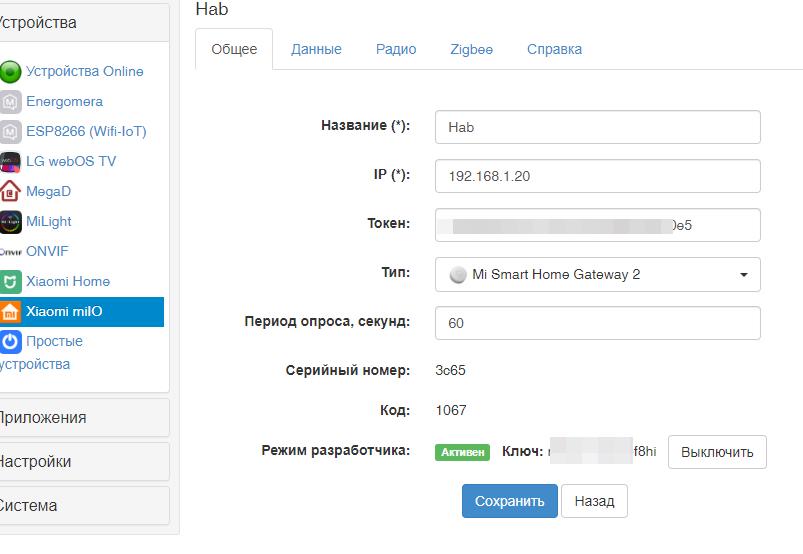This screenshot has width=803, height=554.
Task: Switch to the Zigbee tab
Action: pos(471,49)
